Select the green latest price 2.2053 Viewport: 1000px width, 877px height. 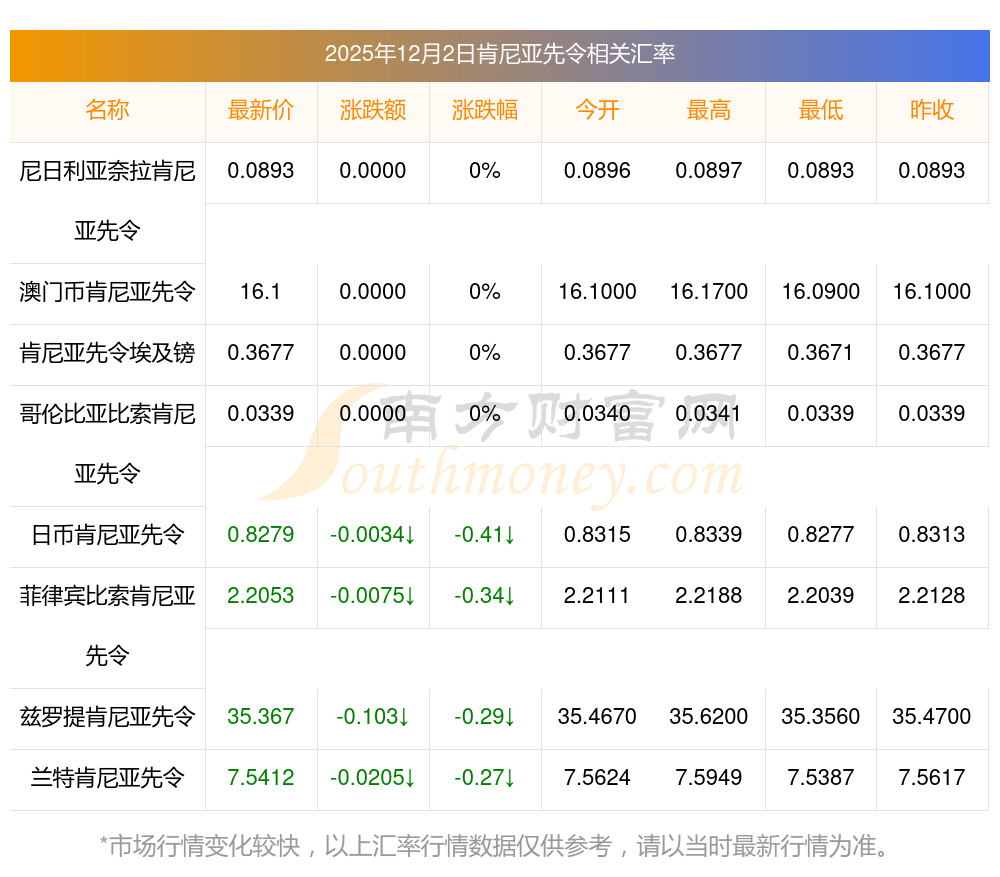pos(261,596)
